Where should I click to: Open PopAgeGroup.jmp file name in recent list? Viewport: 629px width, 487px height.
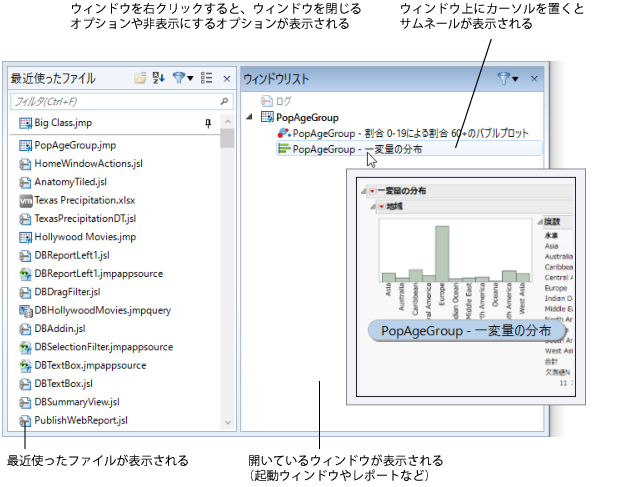coord(75,145)
